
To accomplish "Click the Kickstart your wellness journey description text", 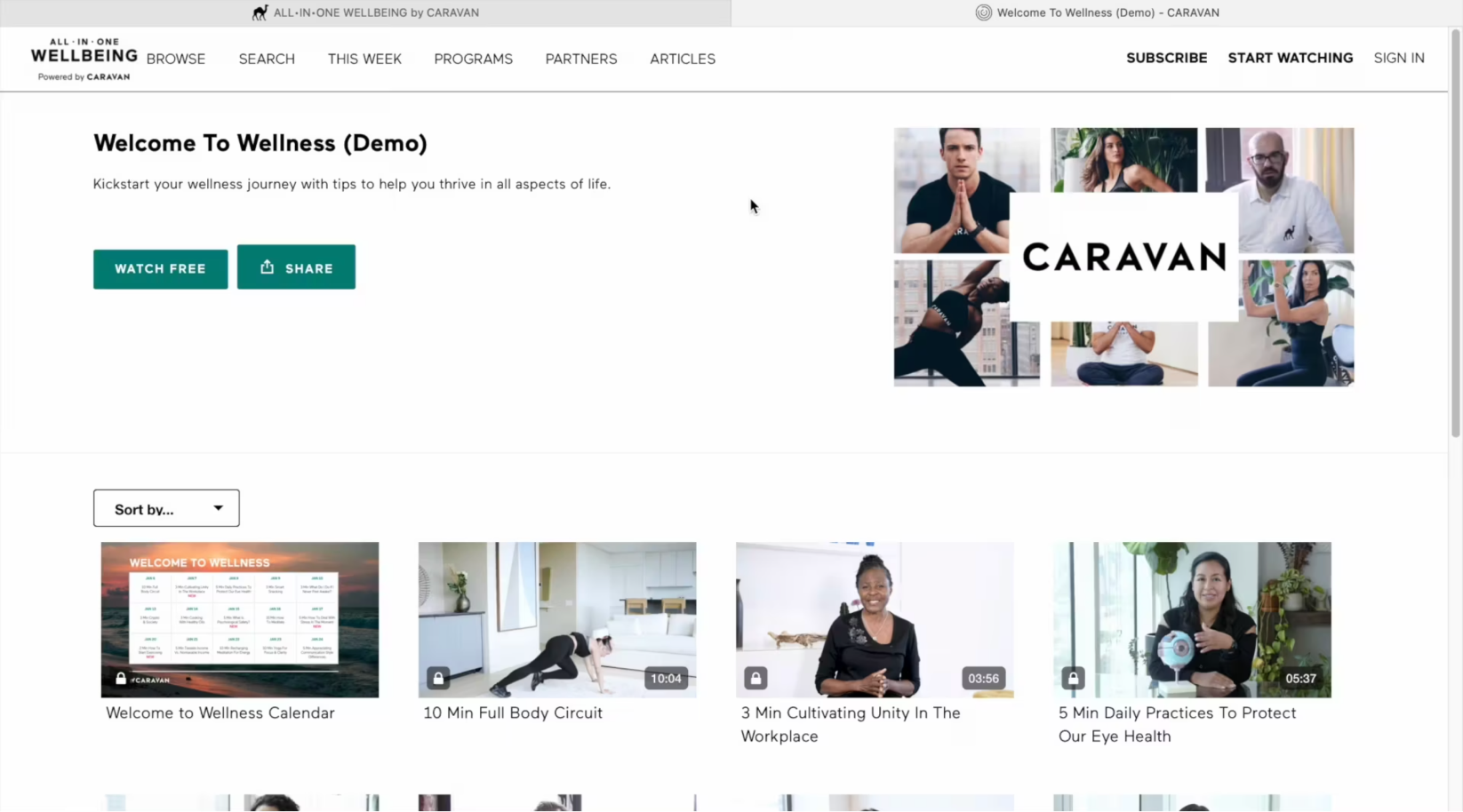I will click(352, 184).
